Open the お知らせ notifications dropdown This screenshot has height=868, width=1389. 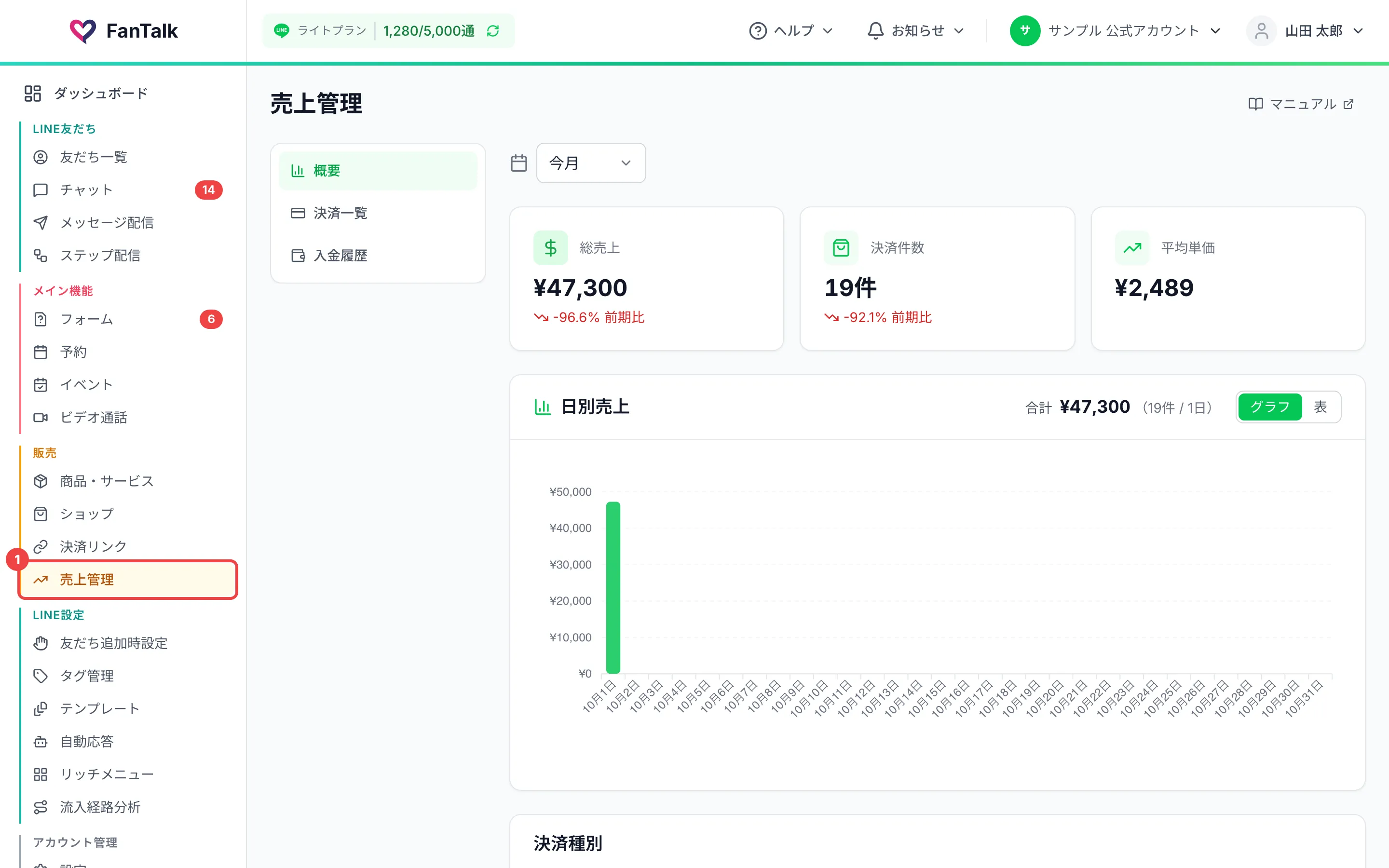point(915,31)
